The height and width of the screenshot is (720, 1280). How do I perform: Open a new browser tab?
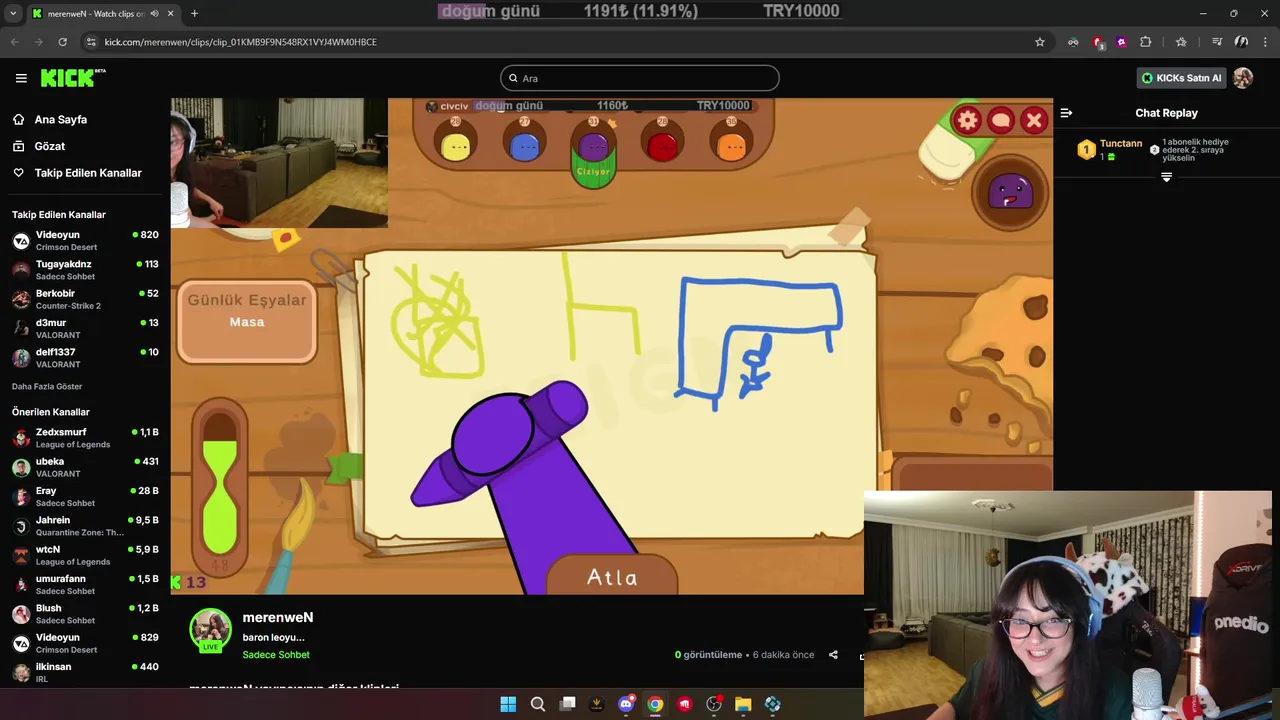coord(194,13)
